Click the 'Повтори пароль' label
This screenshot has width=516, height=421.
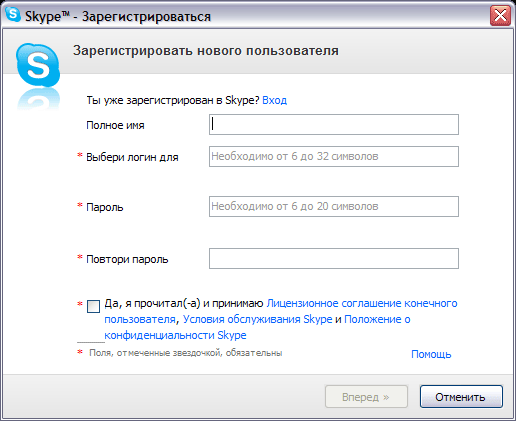click(127, 259)
